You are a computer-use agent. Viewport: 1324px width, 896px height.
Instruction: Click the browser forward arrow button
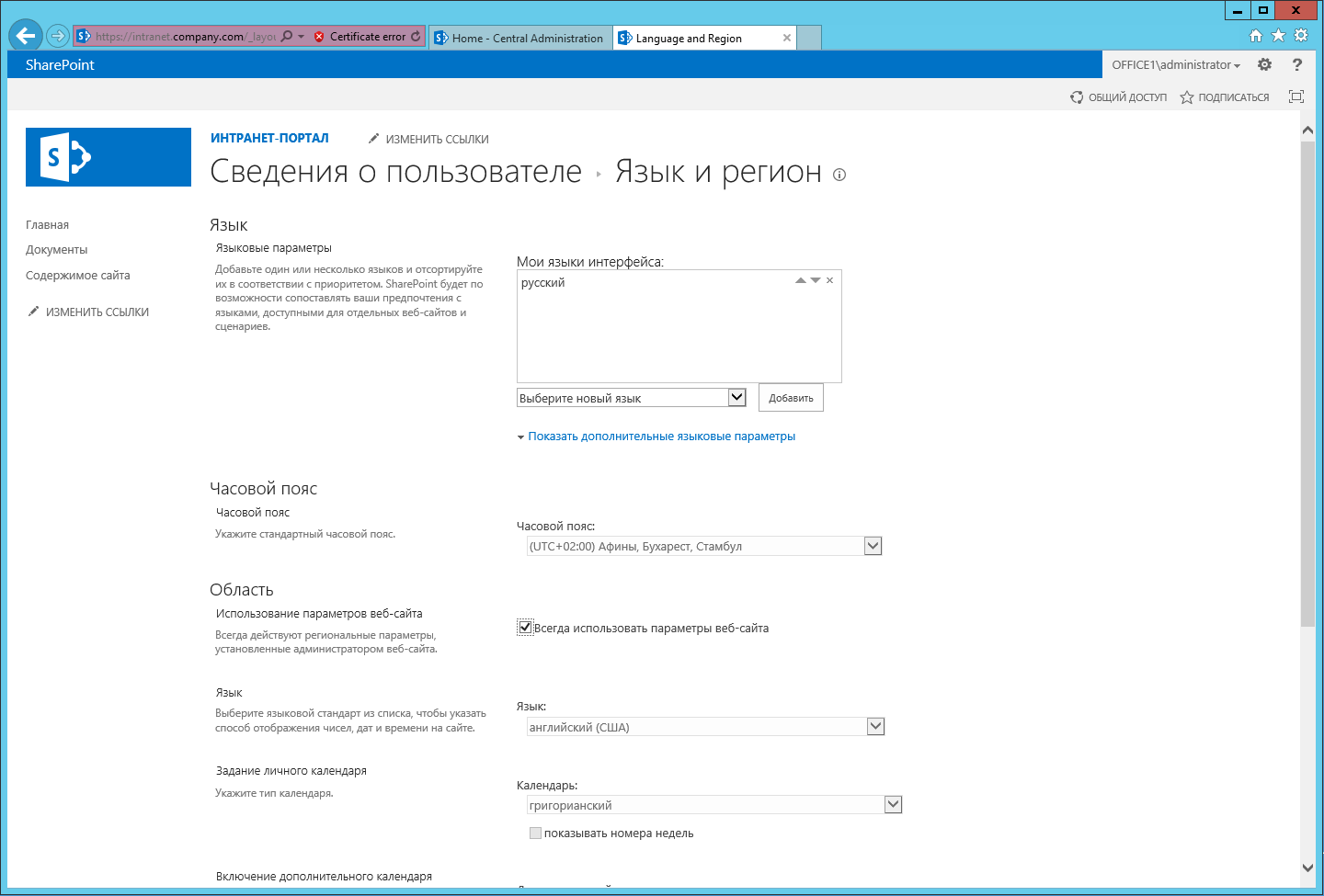(x=58, y=37)
